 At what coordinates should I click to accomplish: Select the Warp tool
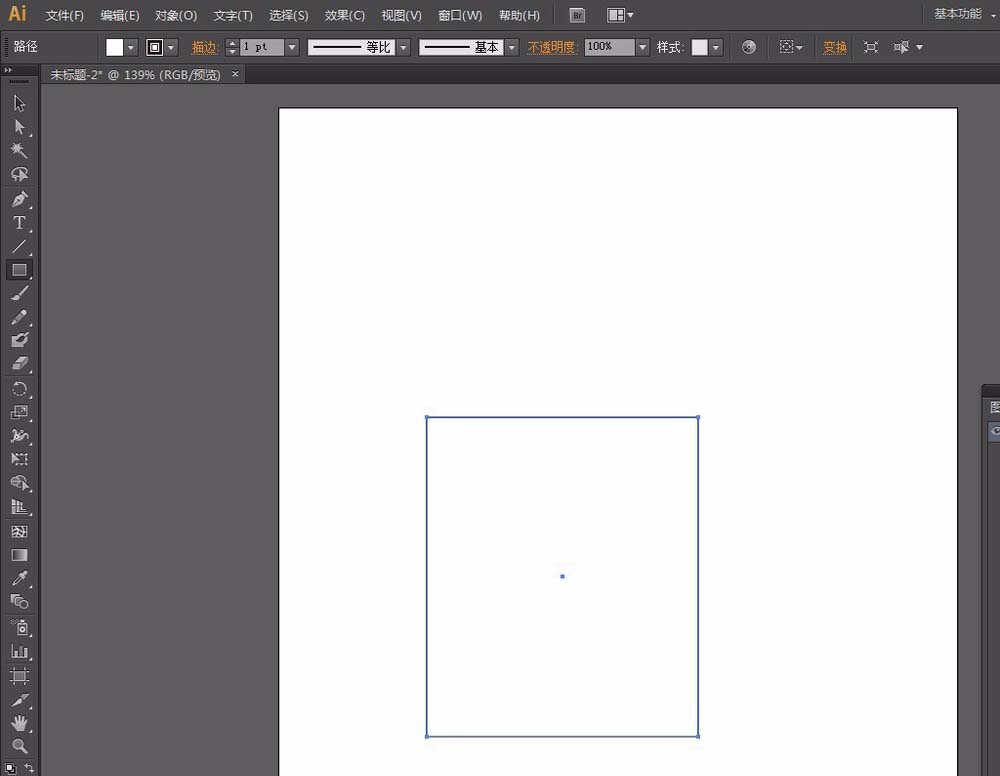coord(19,436)
